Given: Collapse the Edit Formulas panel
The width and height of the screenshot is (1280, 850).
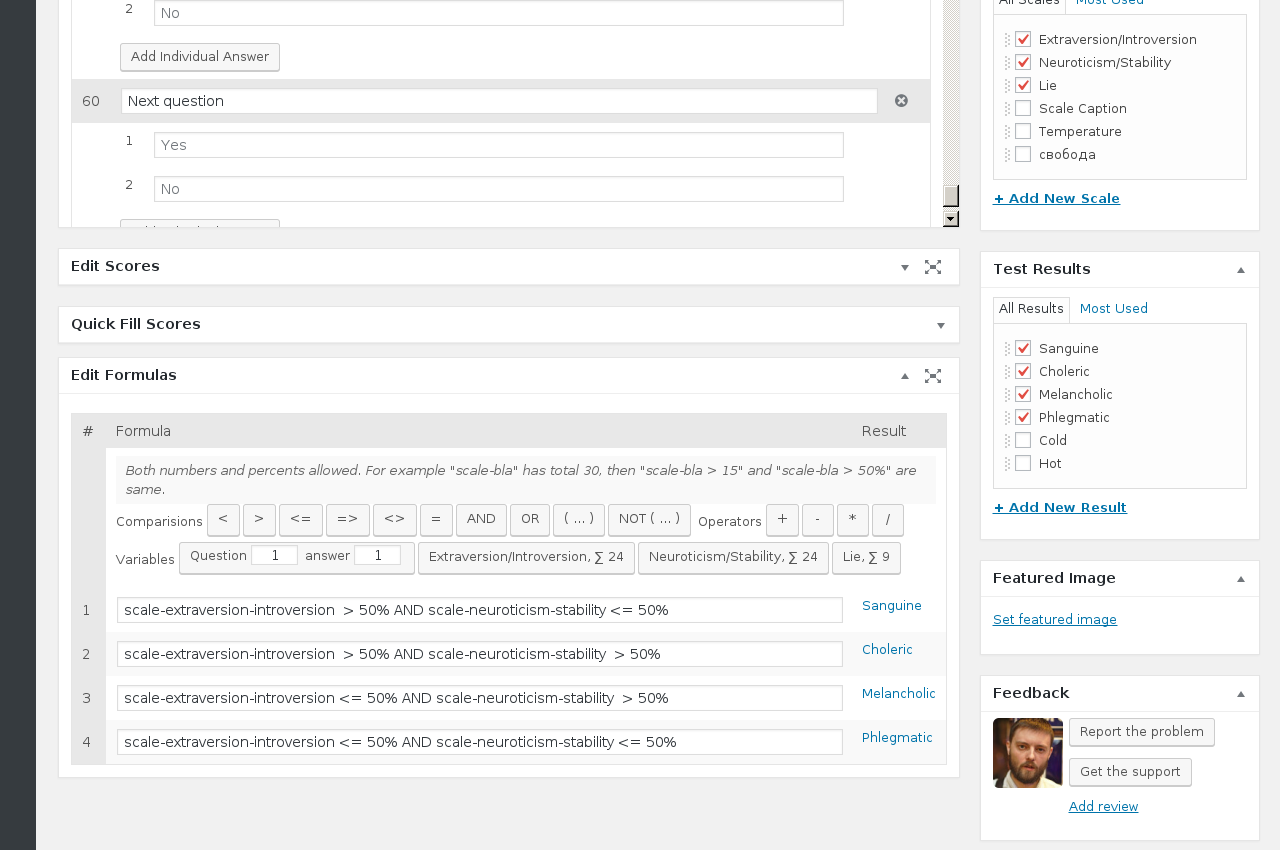Looking at the screenshot, I should pos(905,376).
